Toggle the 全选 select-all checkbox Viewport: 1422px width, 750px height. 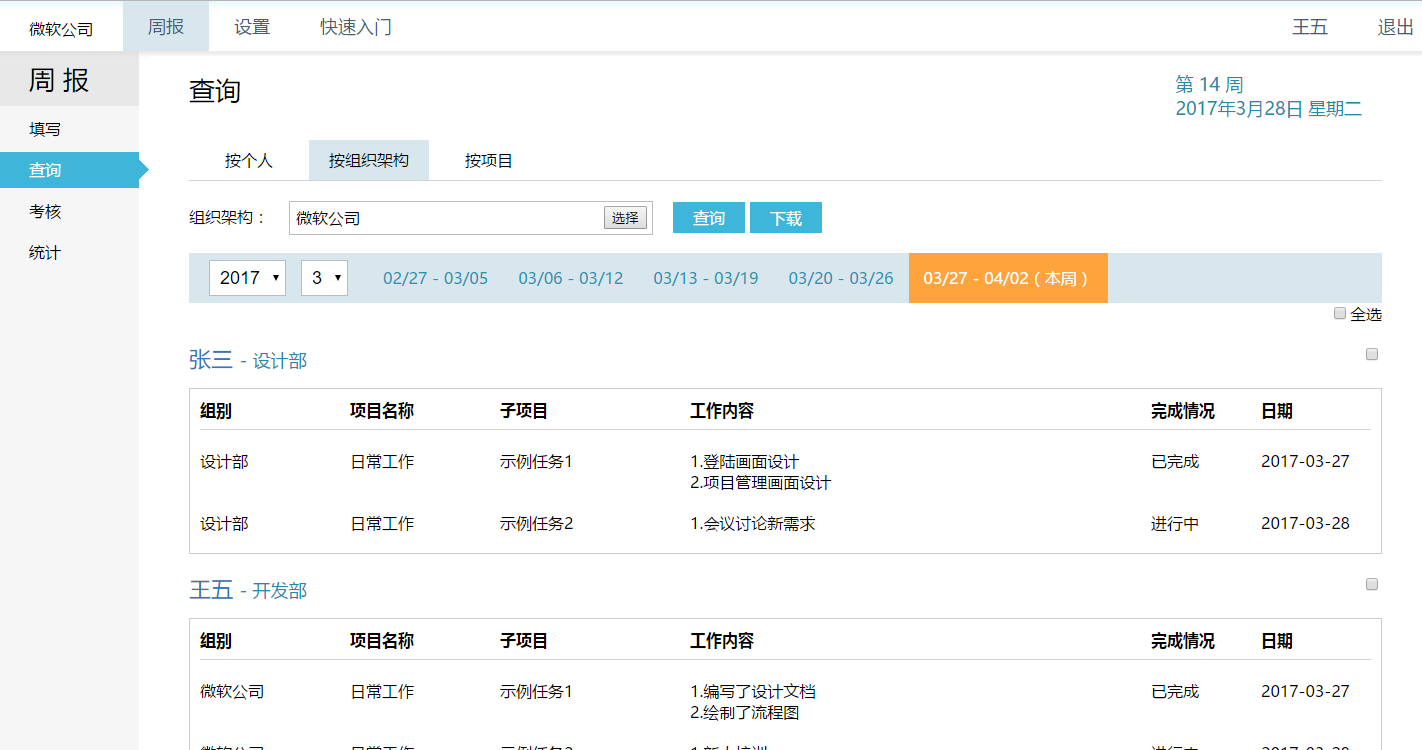tap(1340, 314)
